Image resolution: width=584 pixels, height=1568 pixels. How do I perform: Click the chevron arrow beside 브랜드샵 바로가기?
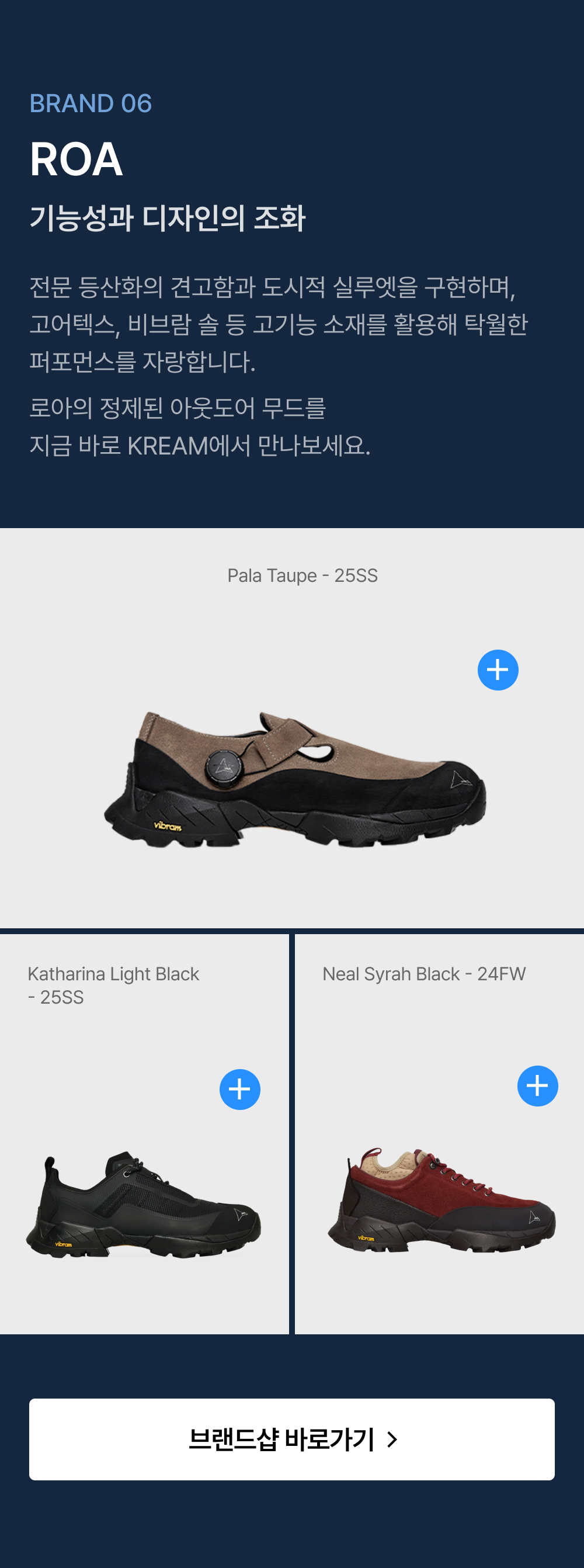click(x=392, y=1439)
